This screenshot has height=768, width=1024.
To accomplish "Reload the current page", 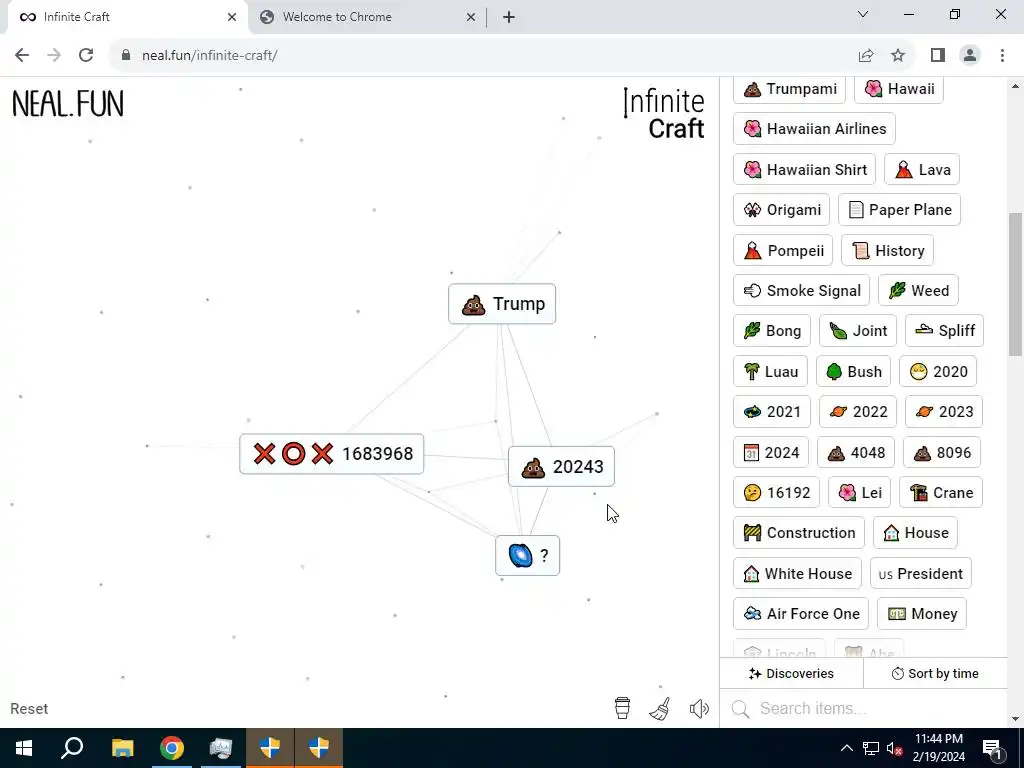I will pyautogui.click(x=86, y=56).
